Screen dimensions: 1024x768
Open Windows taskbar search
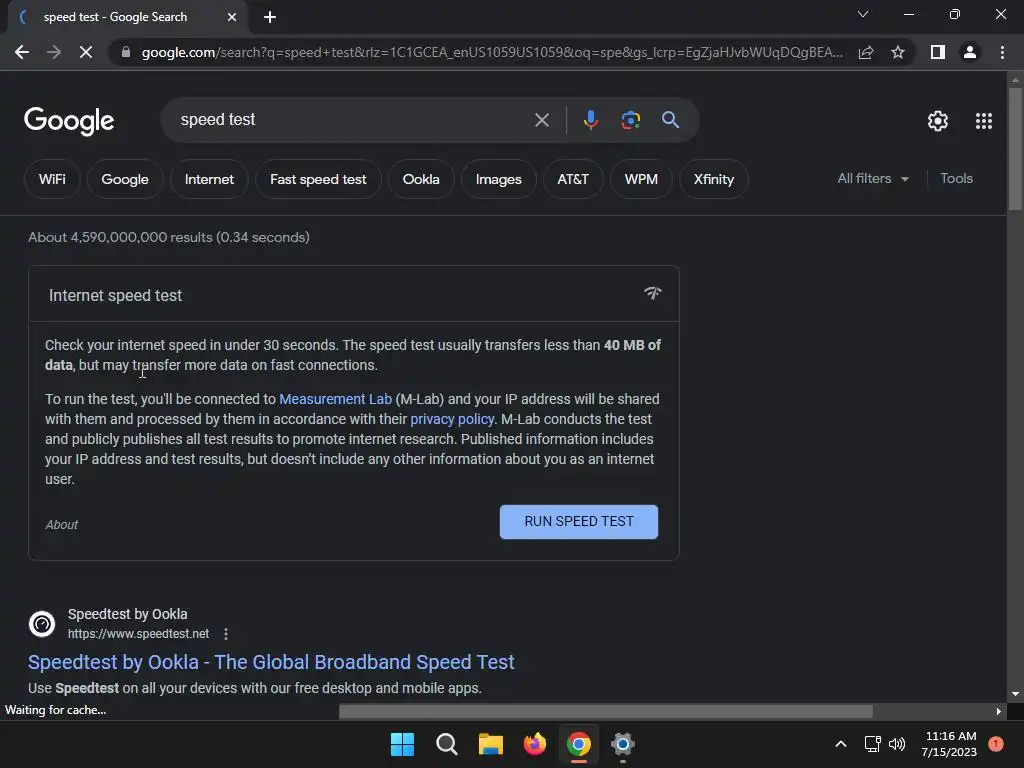pyautogui.click(x=447, y=744)
